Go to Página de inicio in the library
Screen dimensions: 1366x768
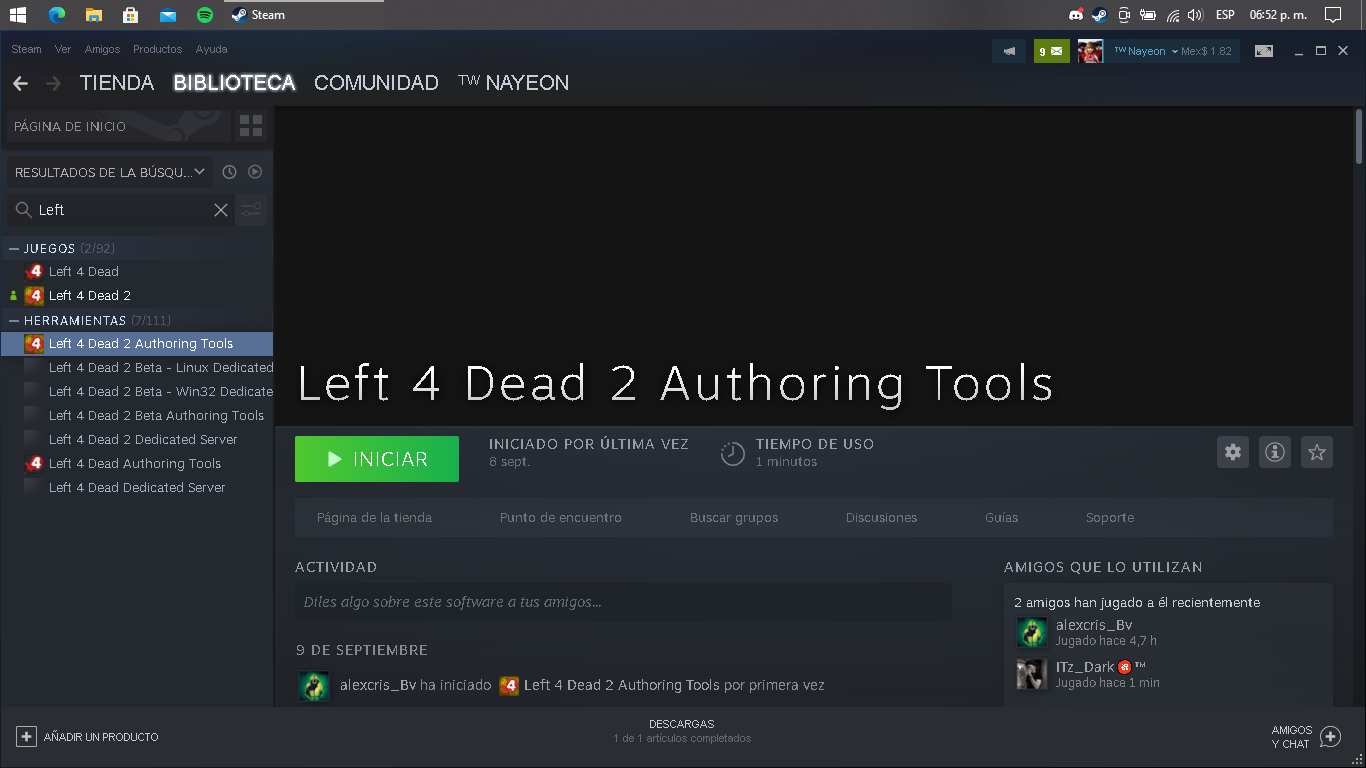(119, 126)
